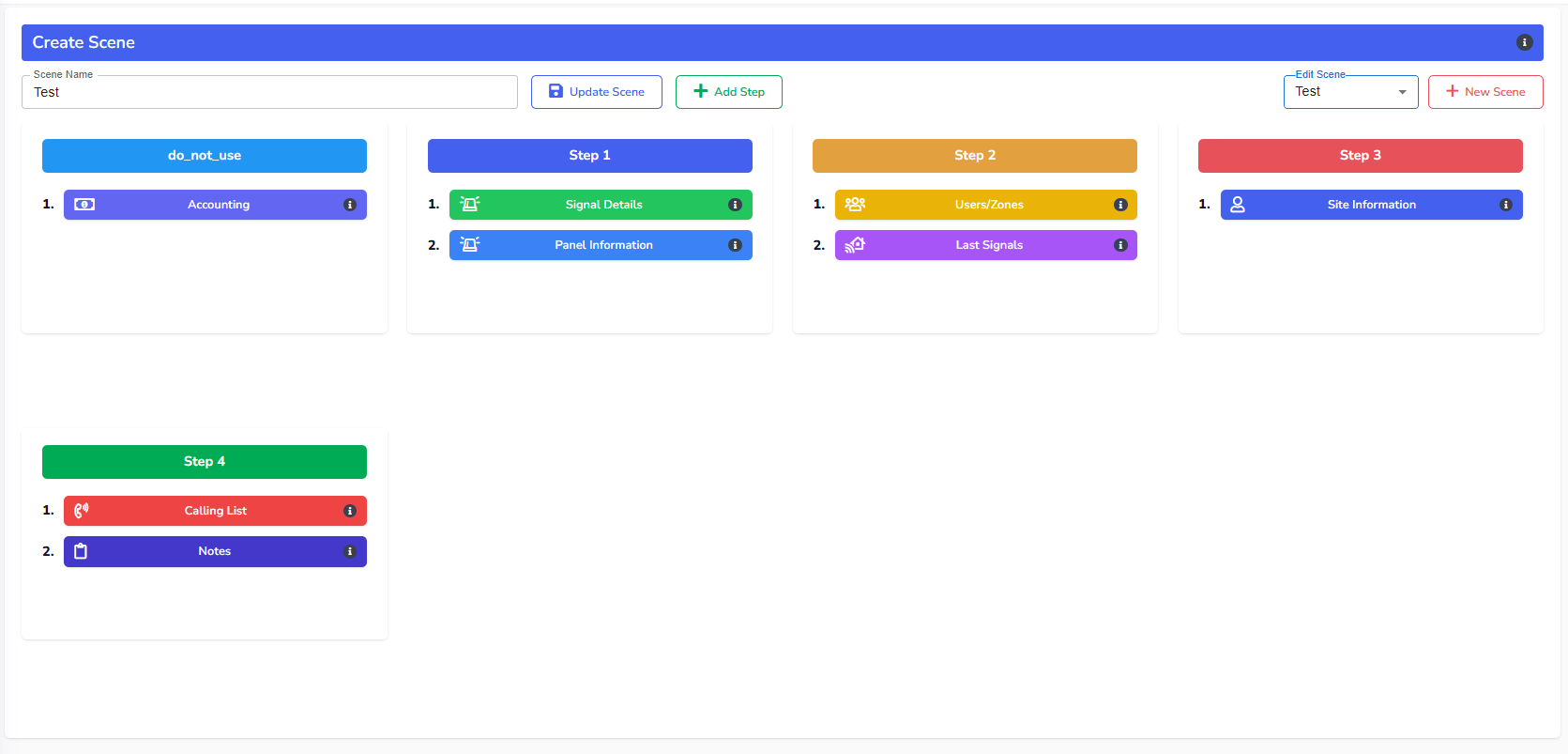
Task: Click the Update Scene button
Action: (597, 92)
